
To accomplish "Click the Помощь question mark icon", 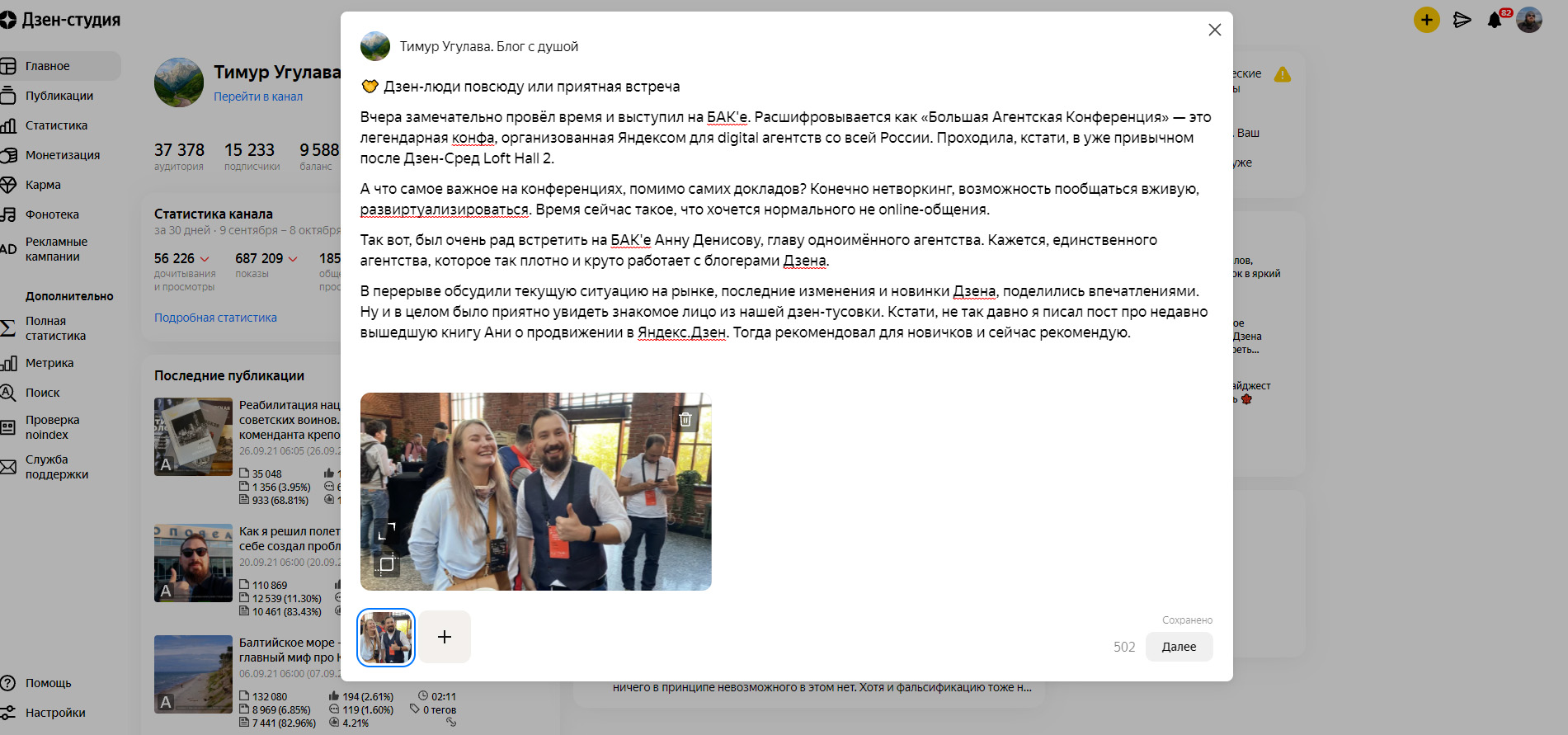I will (x=8, y=683).
